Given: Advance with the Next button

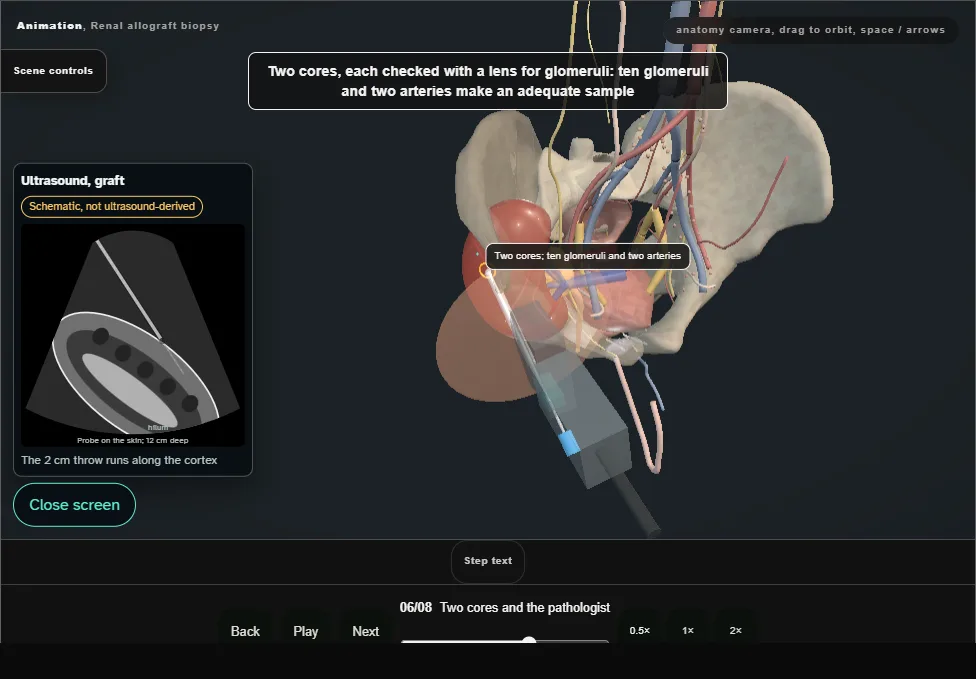Looking at the screenshot, I should pos(365,631).
